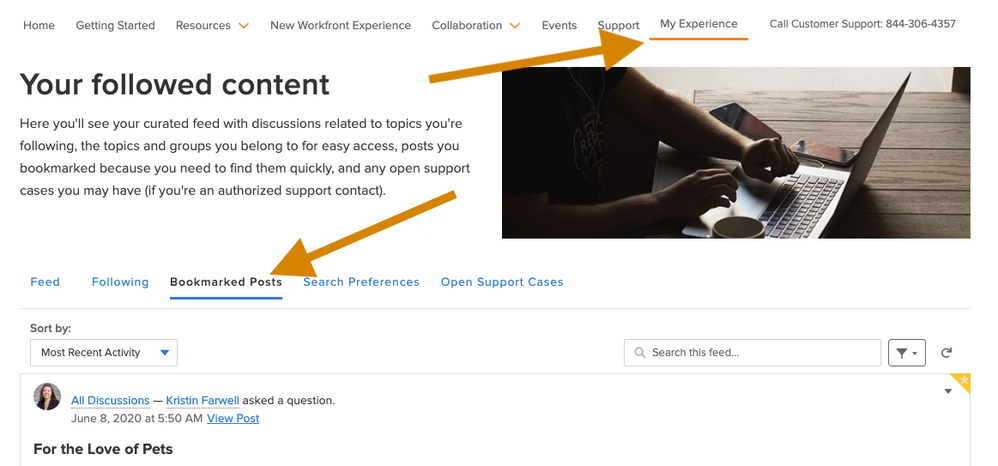This screenshot has width=998, height=466.
Task: Select the My Experience menu item
Action: (698, 24)
